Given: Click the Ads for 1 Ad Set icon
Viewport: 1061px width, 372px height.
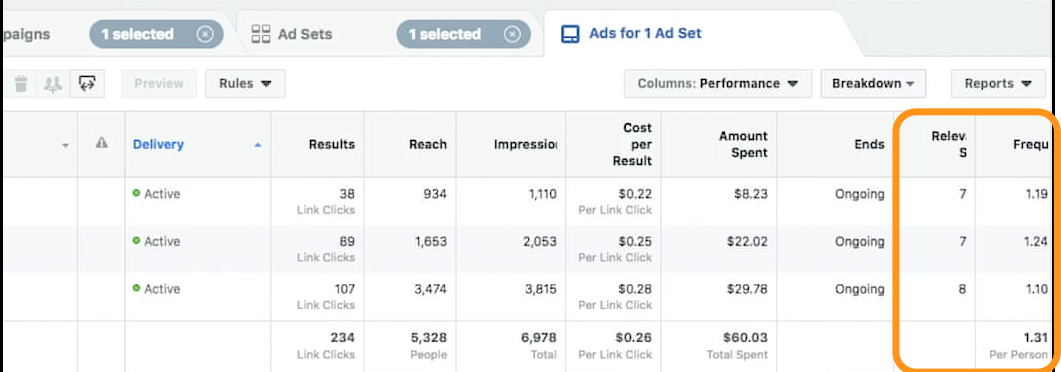Looking at the screenshot, I should click(x=570, y=34).
